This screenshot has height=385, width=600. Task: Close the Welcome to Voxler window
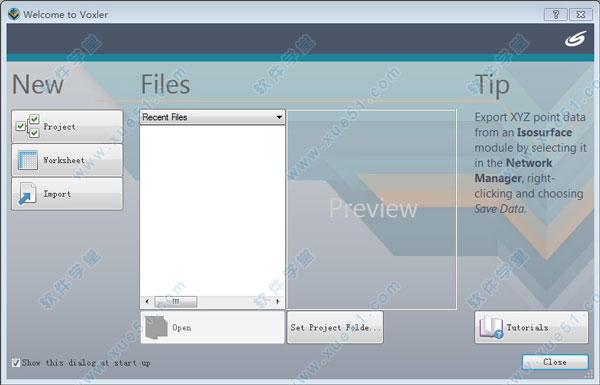click(581, 15)
